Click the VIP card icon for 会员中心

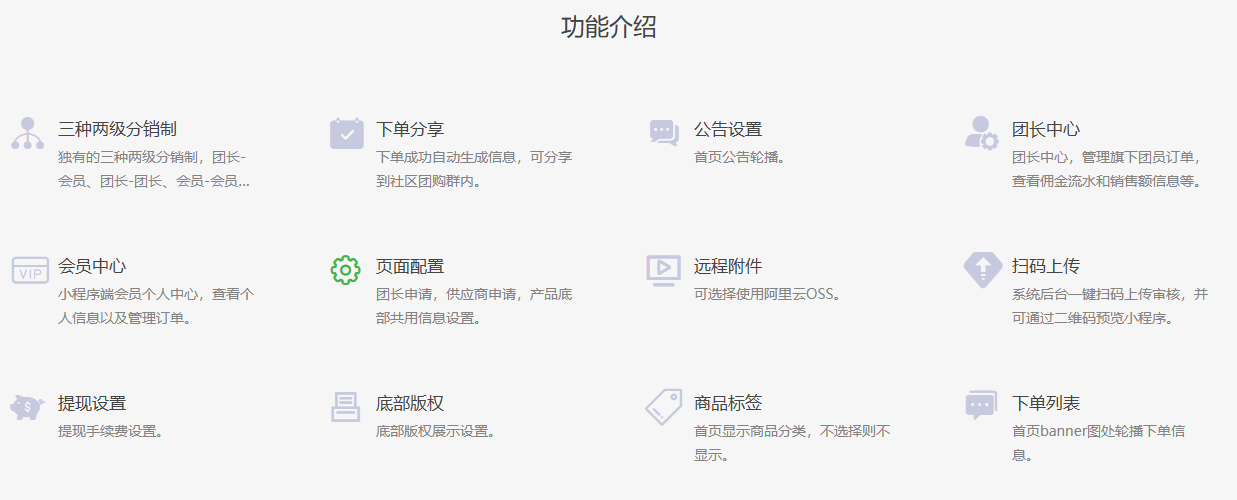(x=29, y=270)
